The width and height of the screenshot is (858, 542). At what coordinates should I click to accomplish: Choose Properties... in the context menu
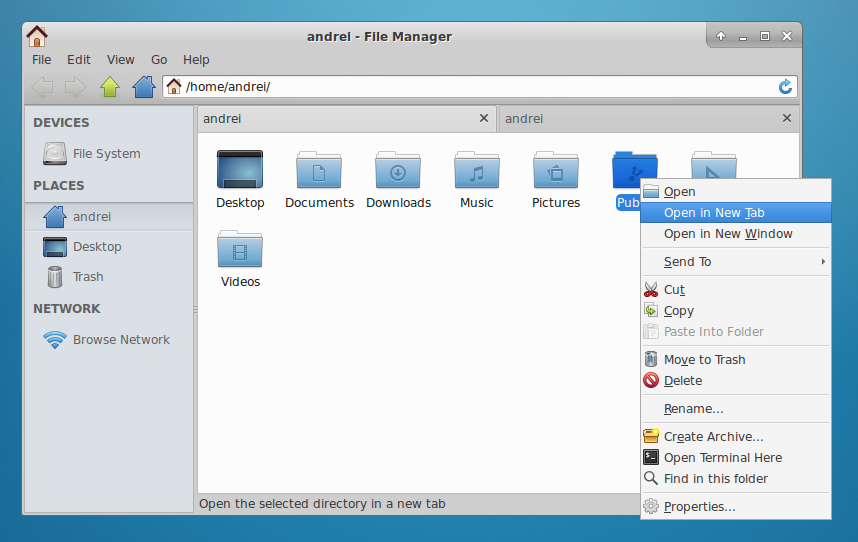point(735,506)
